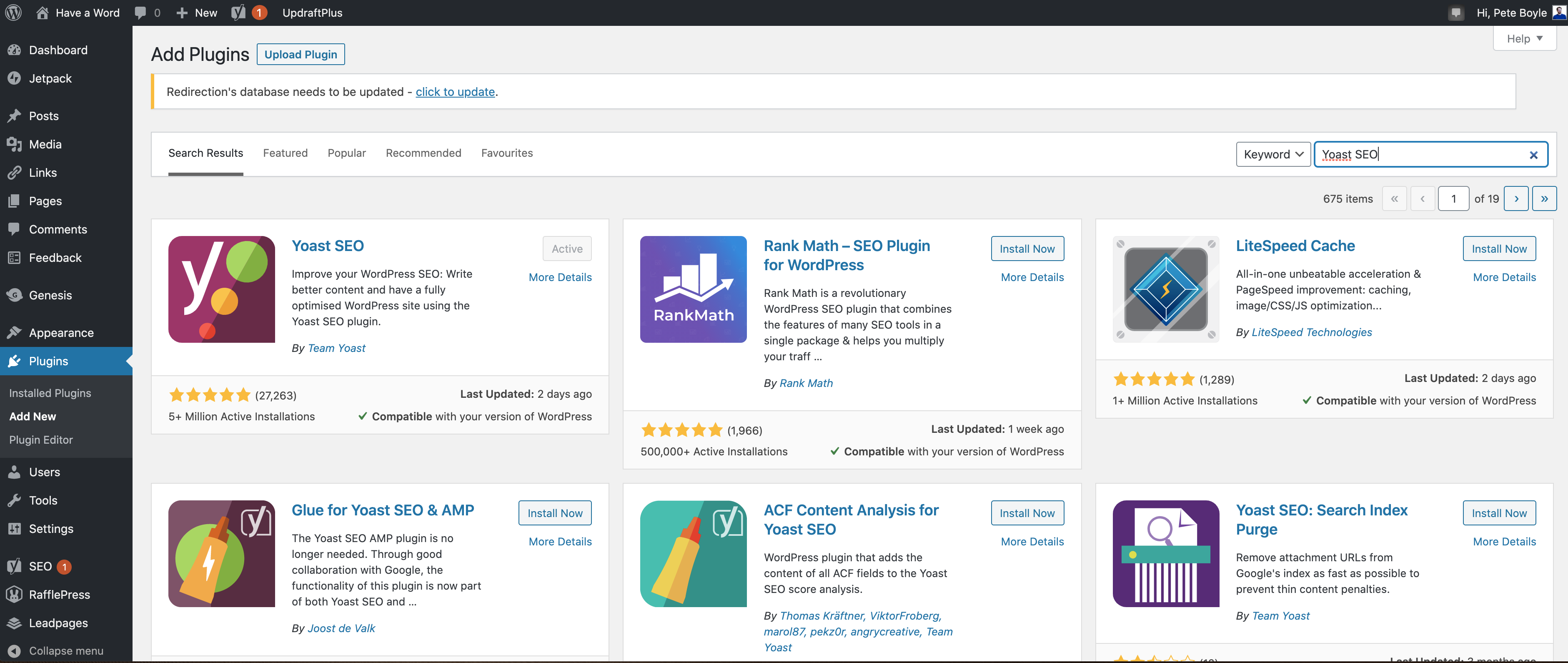The height and width of the screenshot is (663, 1568).
Task: Install Now for LiteSpeed Cache
Action: point(1499,249)
